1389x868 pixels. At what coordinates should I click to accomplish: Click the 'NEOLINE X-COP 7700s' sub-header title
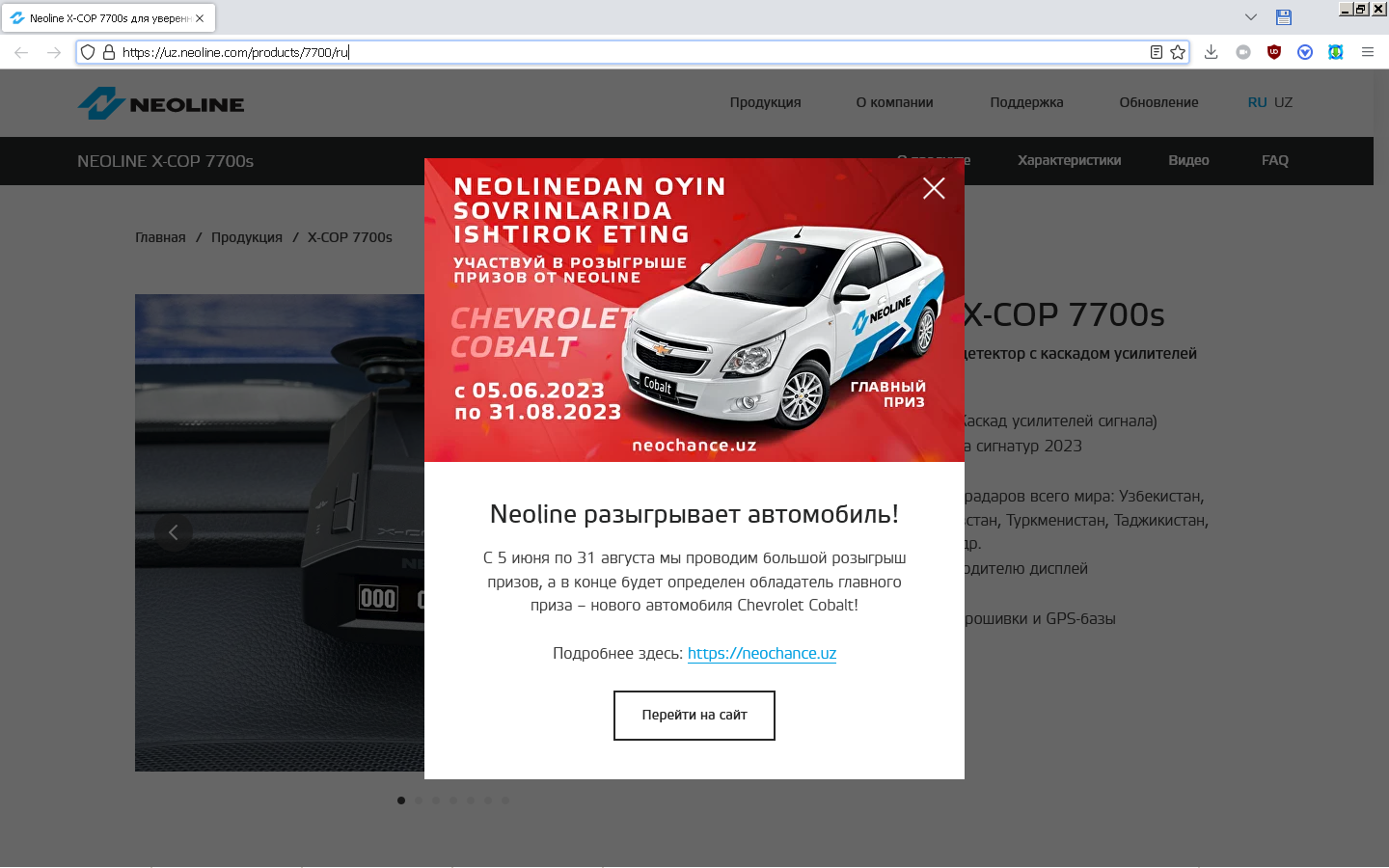(166, 161)
